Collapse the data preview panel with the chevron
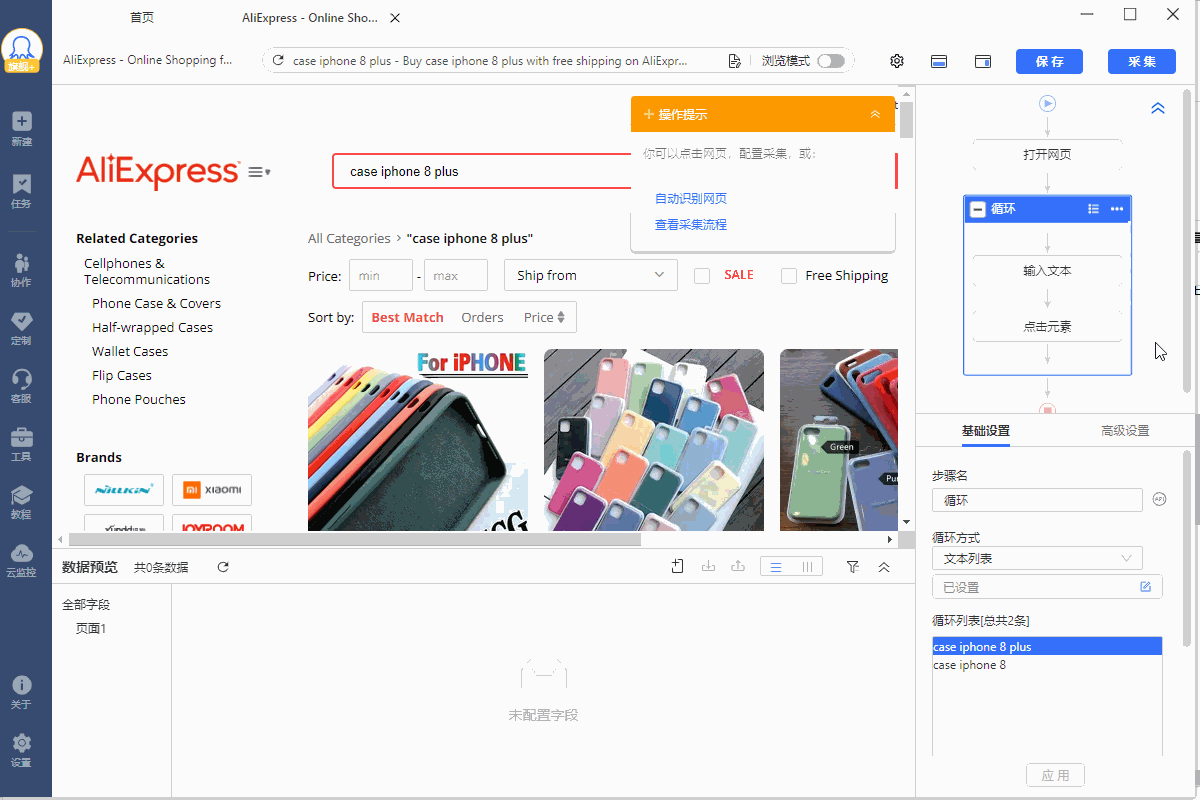Image resolution: width=1200 pixels, height=800 pixels. [x=884, y=567]
